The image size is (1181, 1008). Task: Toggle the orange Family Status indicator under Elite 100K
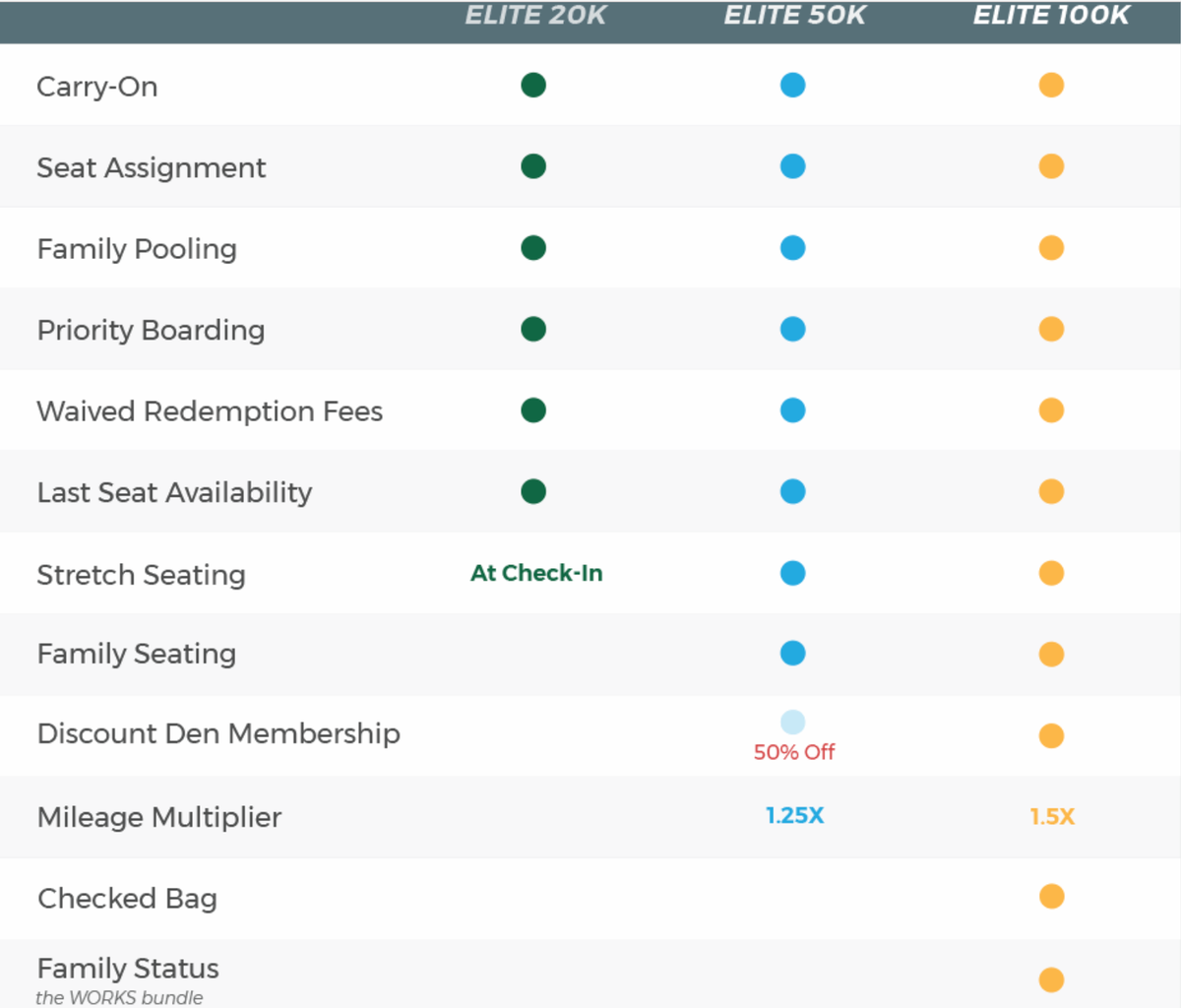coord(1051,979)
